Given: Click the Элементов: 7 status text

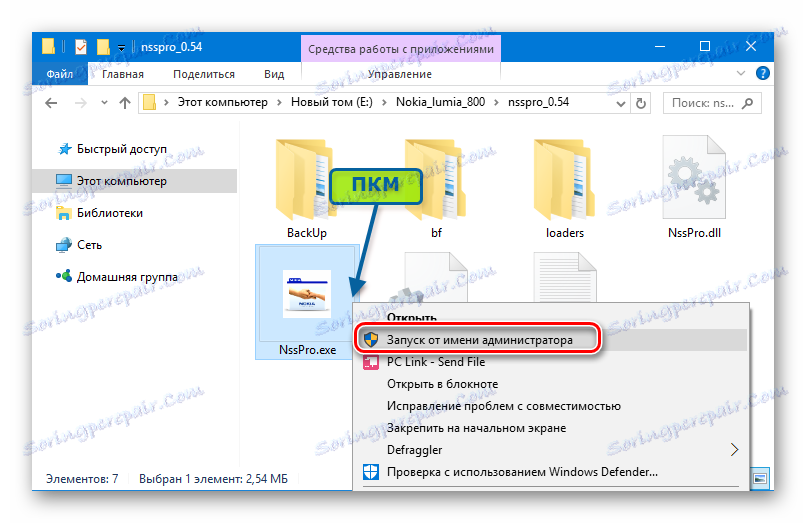Looking at the screenshot, I should tap(82, 479).
